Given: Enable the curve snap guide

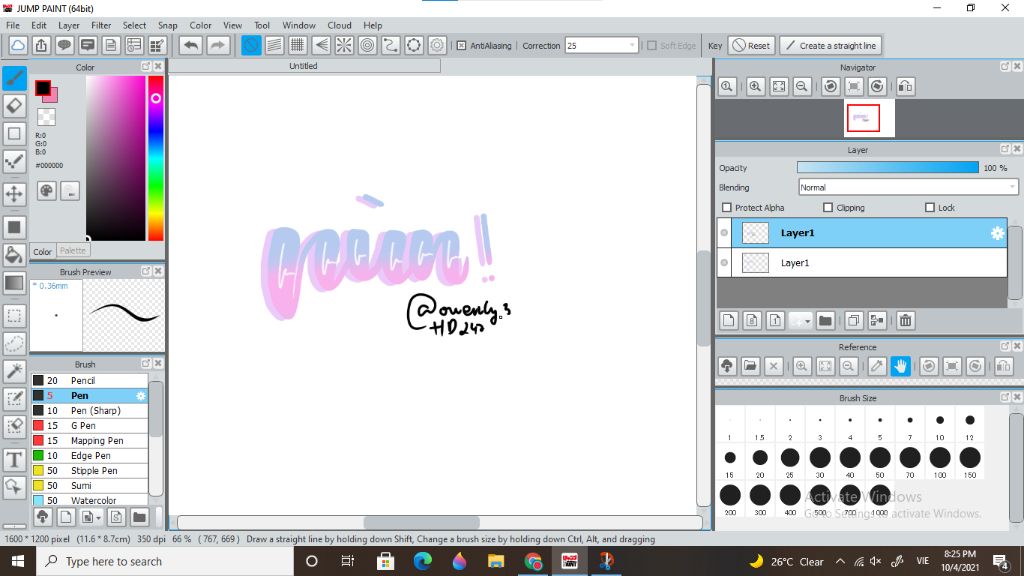Looking at the screenshot, I should pyautogui.click(x=391, y=45).
